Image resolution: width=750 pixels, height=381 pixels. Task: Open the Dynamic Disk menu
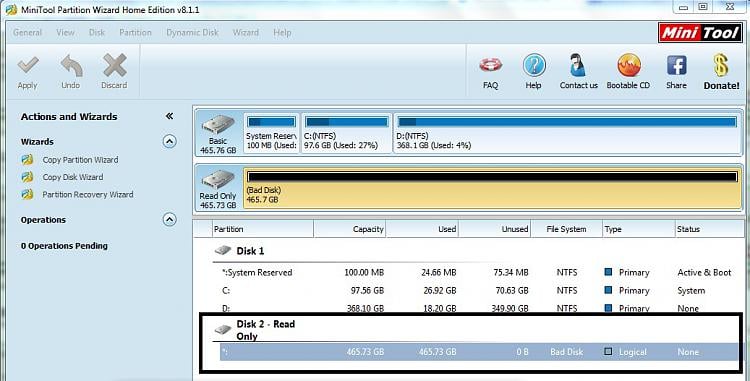[x=192, y=33]
